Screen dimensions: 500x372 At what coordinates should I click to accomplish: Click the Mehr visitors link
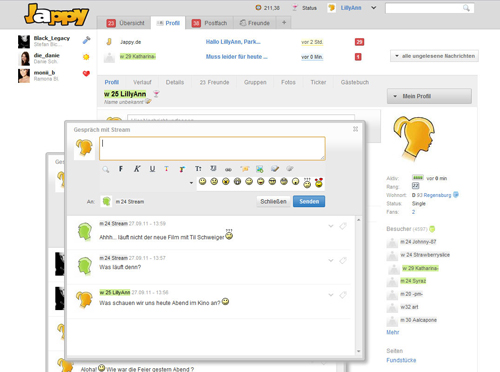tap(392, 332)
